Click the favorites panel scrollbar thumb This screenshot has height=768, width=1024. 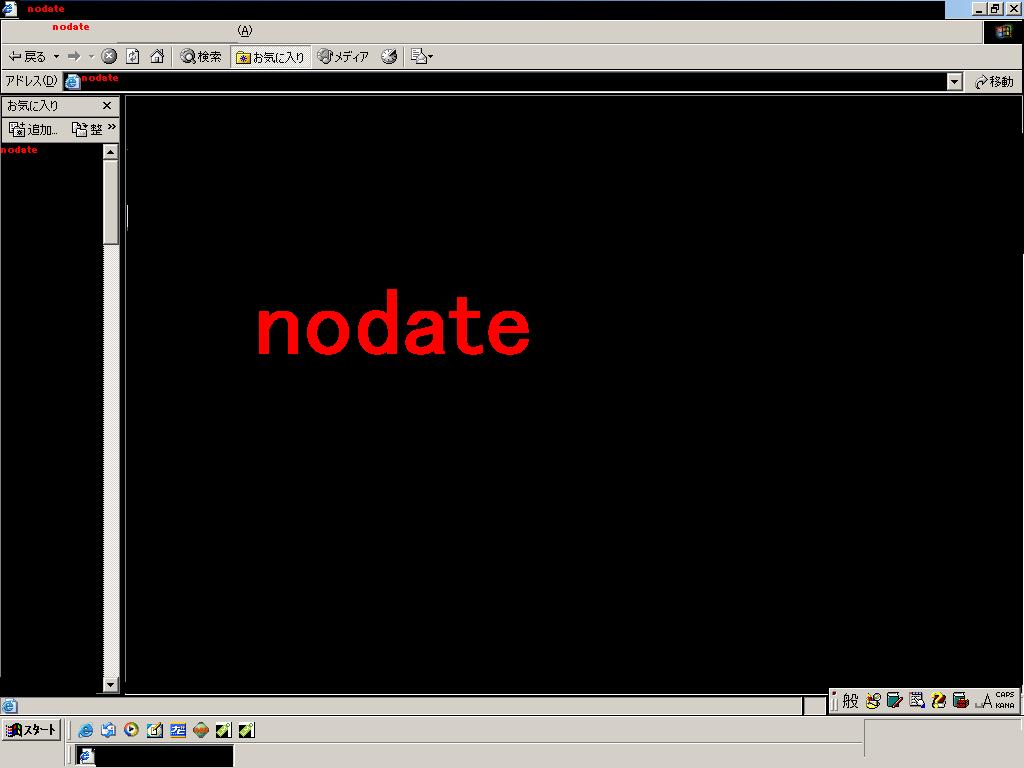click(x=110, y=202)
